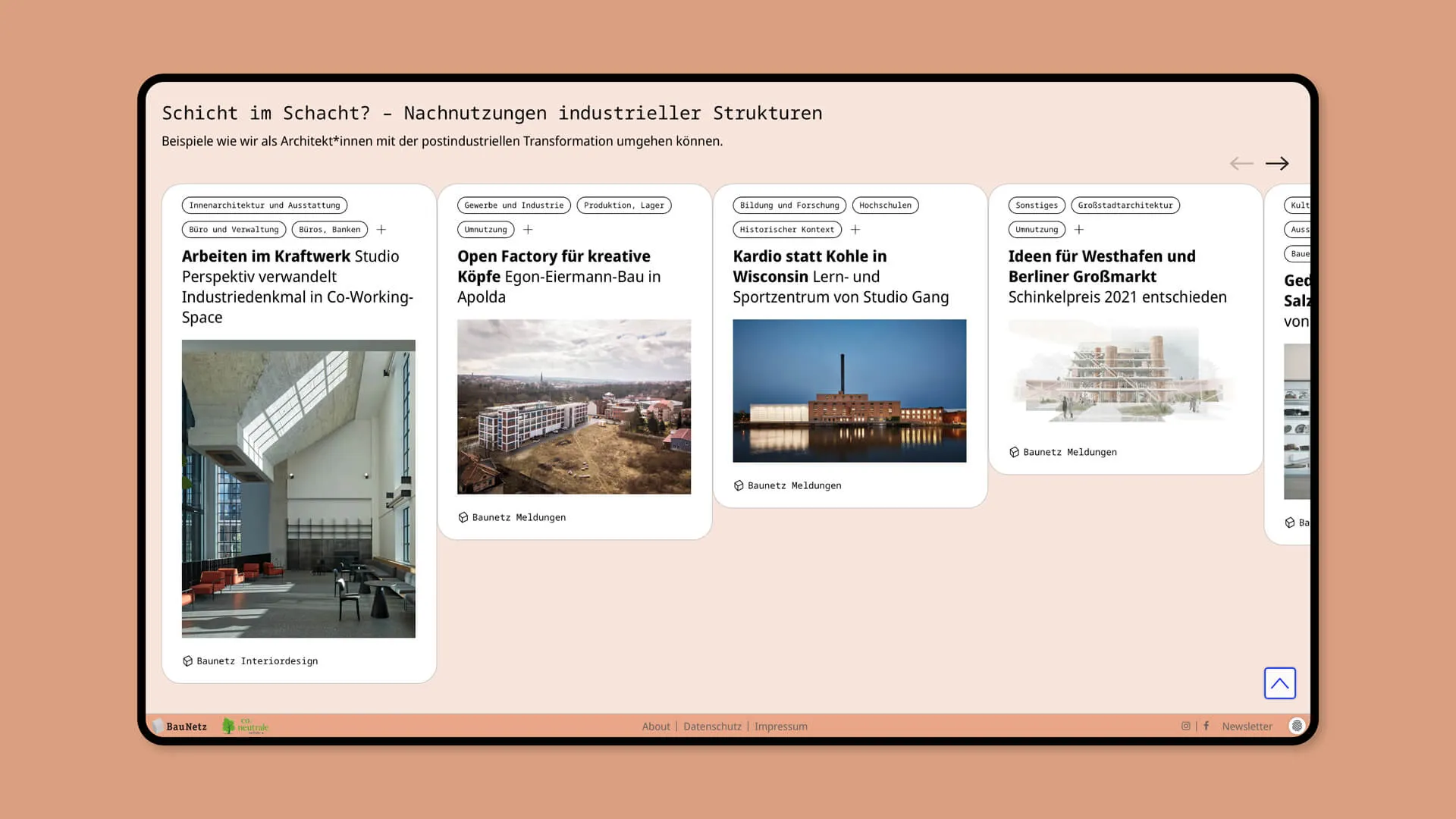Click the Apolda aerial factory photo
Screen dimensions: 1456x819
pyautogui.click(x=574, y=406)
